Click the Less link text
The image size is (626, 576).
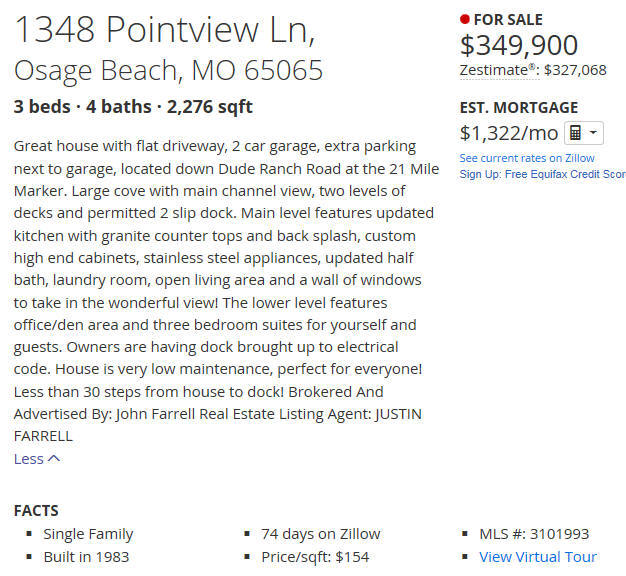click(29, 459)
